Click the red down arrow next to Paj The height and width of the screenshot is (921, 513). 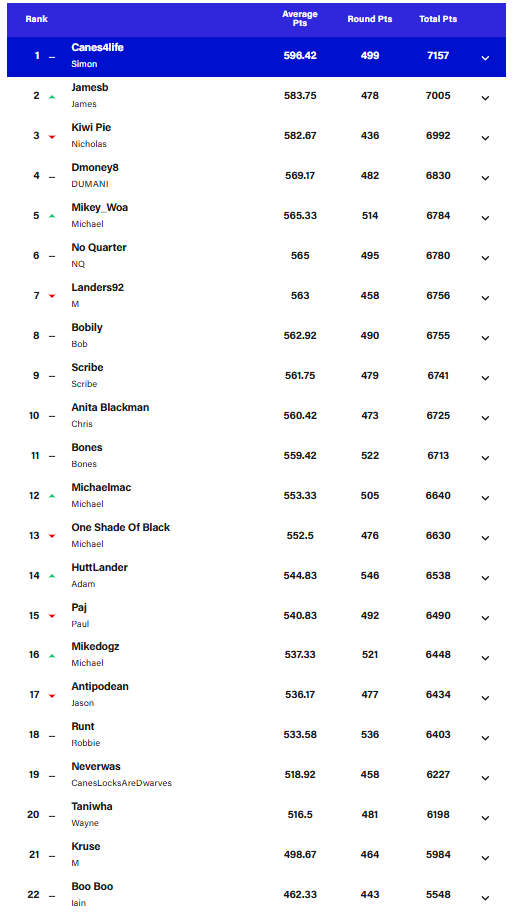coord(52,616)
